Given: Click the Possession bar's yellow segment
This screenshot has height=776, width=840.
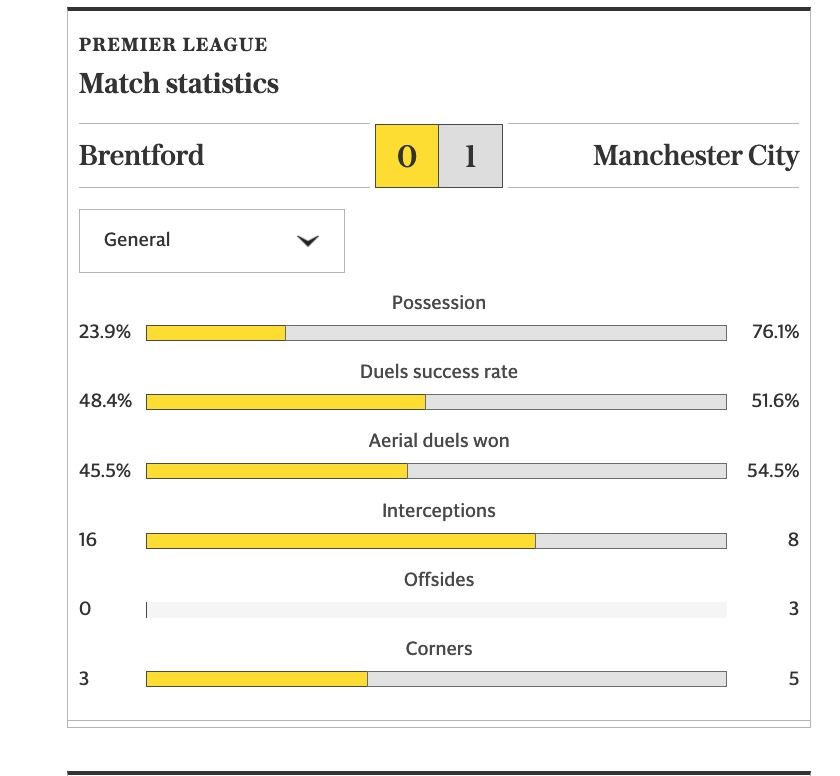Looking at the screenshot, I should coord(216,333).
